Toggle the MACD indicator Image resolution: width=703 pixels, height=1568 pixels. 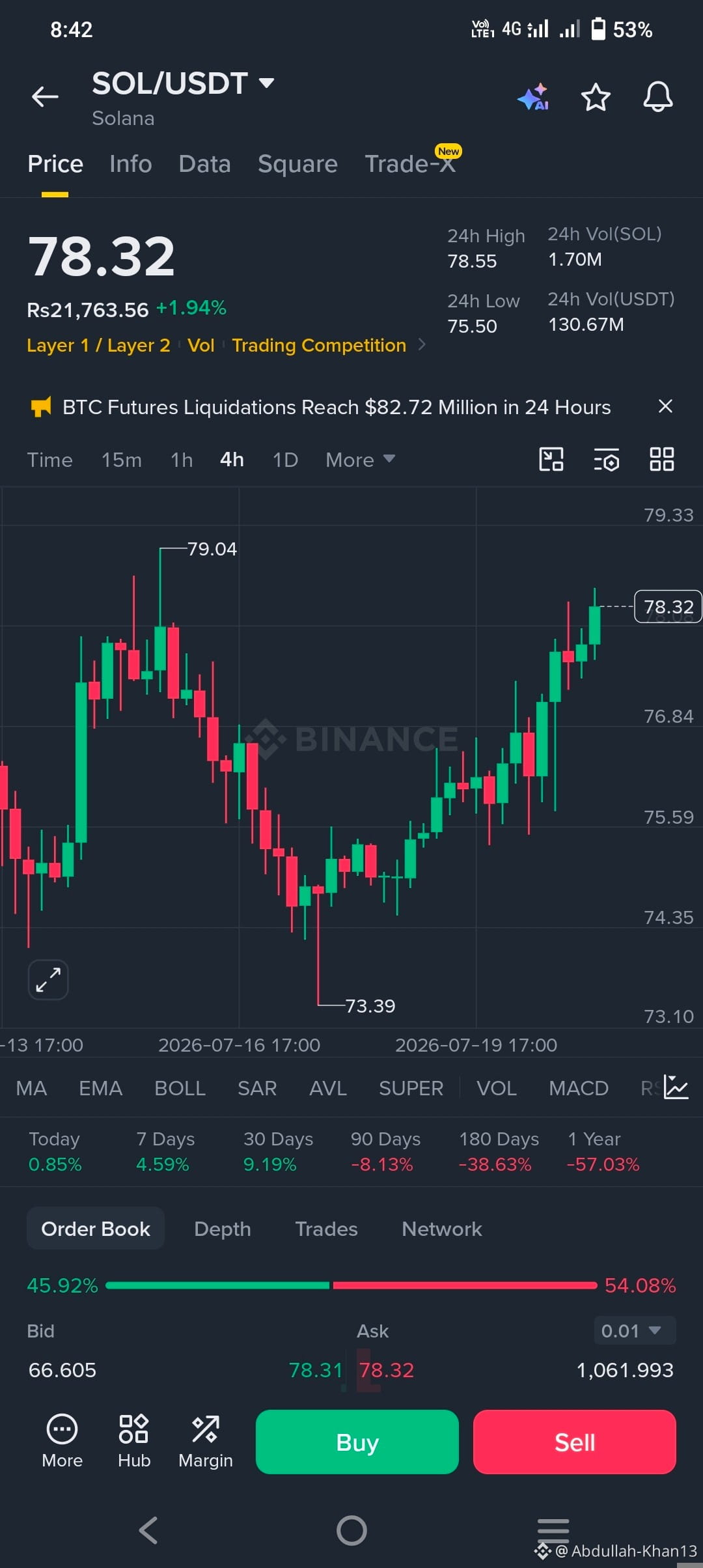pyautogui.click(x=579, y=1088)
